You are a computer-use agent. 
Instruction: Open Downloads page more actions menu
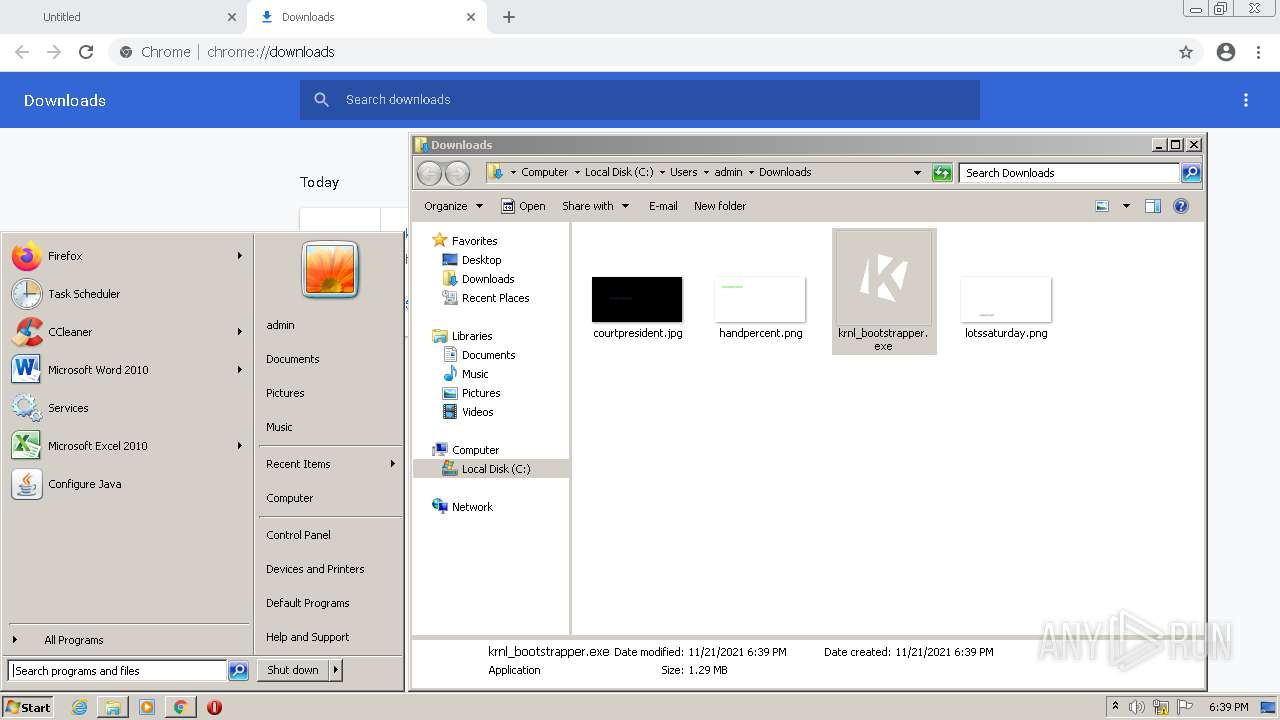coord(1246,100)
